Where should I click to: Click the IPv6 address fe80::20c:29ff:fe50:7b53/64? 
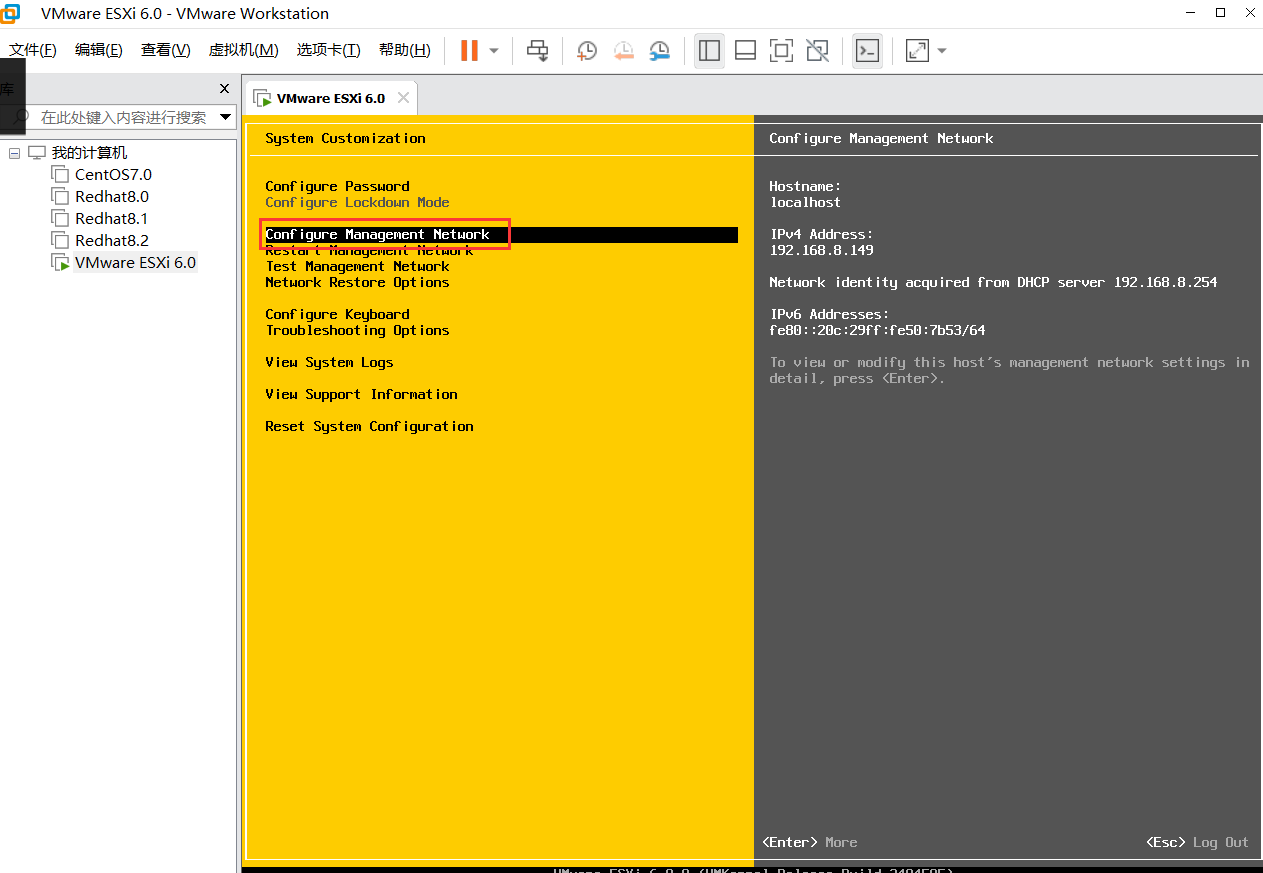(x=877, y=330)
